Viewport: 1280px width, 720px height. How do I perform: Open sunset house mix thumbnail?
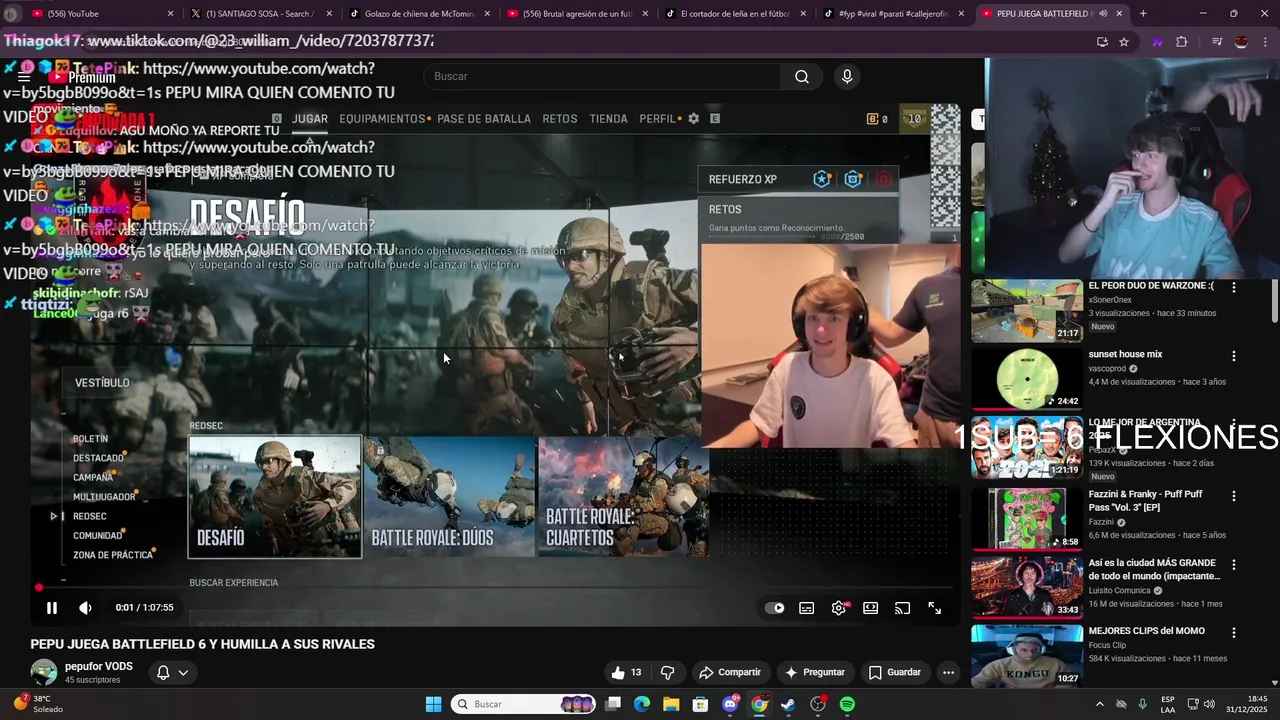coord(1026,380)
